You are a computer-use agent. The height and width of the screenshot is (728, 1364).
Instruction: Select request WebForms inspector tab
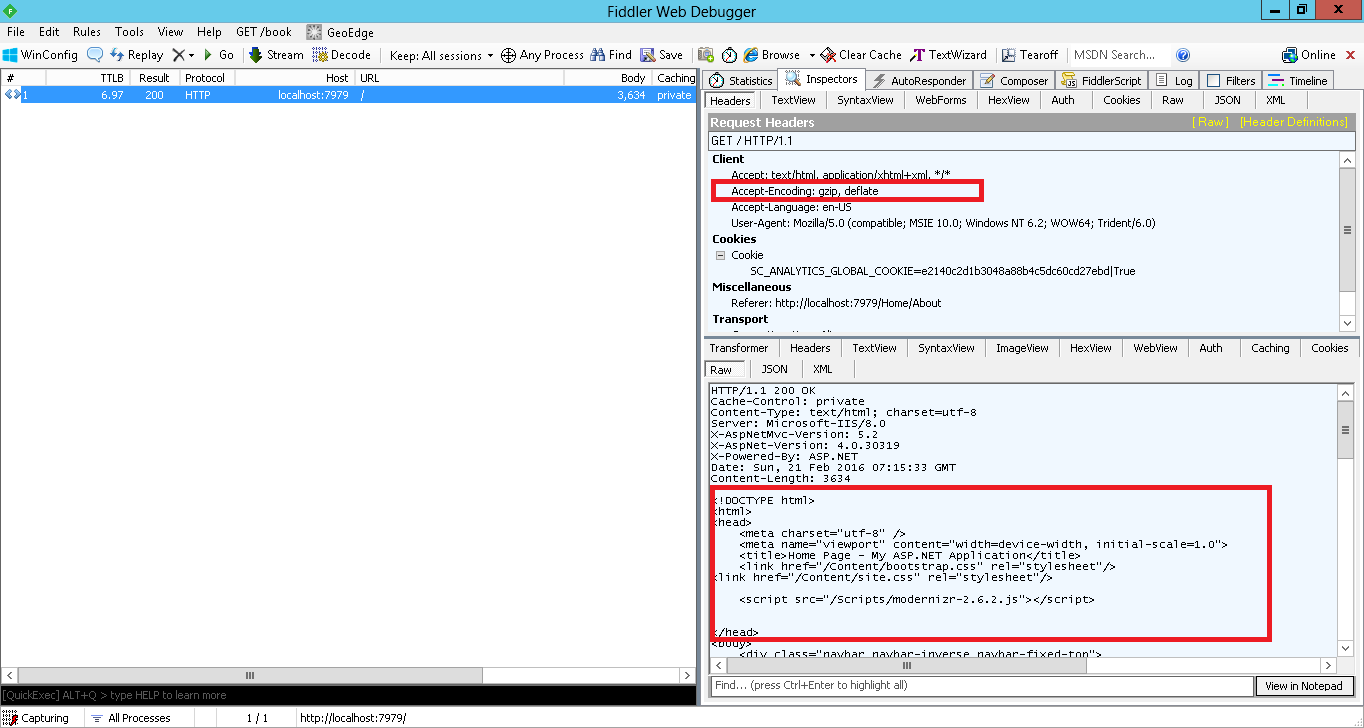point(941,100)
